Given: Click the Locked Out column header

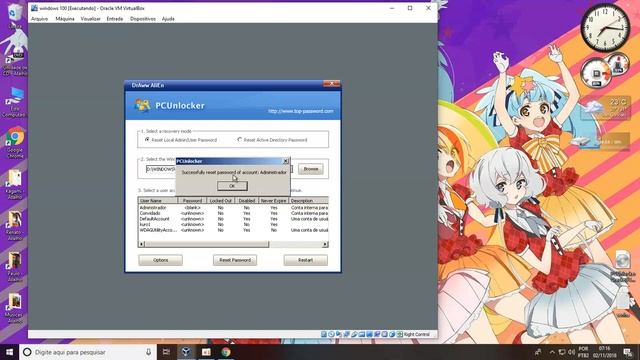Looking at the screenshot, I should click(220, 200).
